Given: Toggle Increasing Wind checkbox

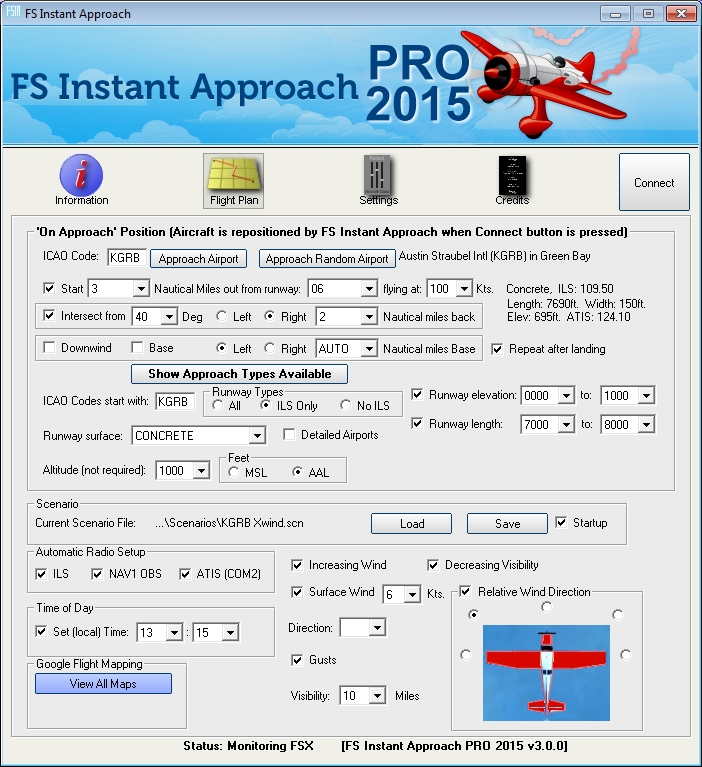Looking at the screenshot, I should click(297, 565).
